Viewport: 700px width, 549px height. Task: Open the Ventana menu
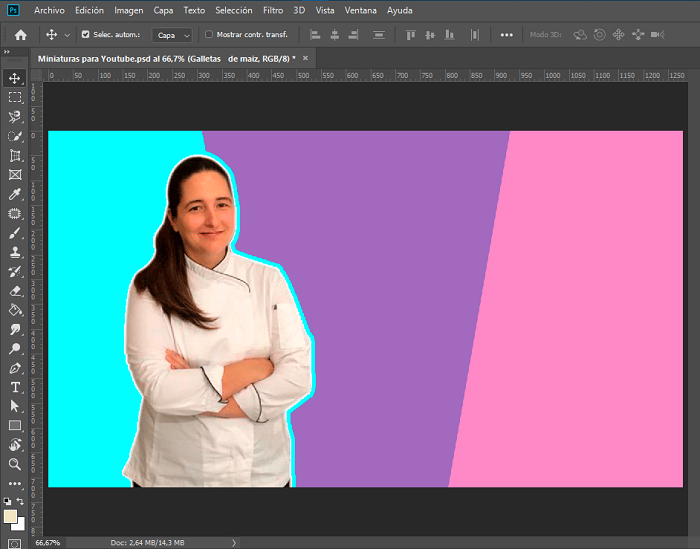click(x=360, y=10)
